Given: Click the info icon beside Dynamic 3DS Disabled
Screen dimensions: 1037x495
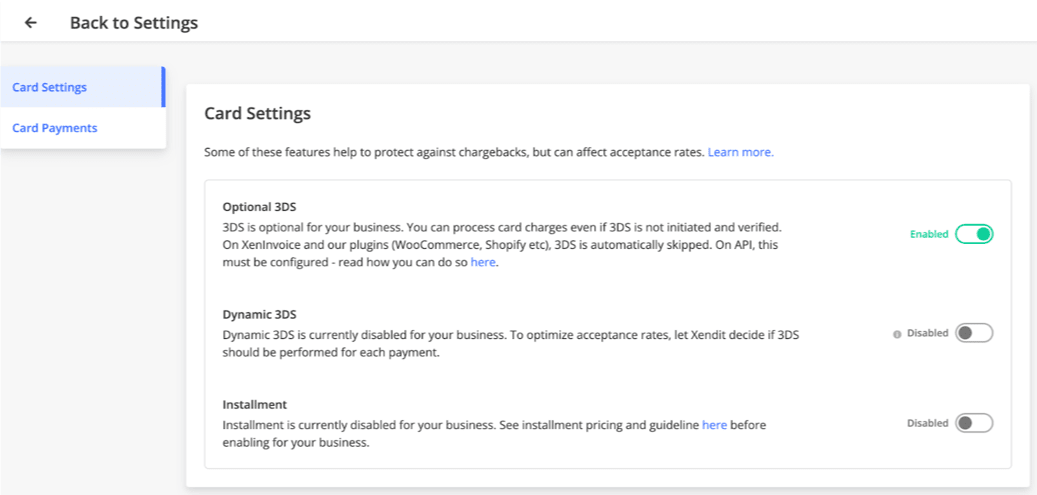Looking at the screenshot, I should click(897, 334).
